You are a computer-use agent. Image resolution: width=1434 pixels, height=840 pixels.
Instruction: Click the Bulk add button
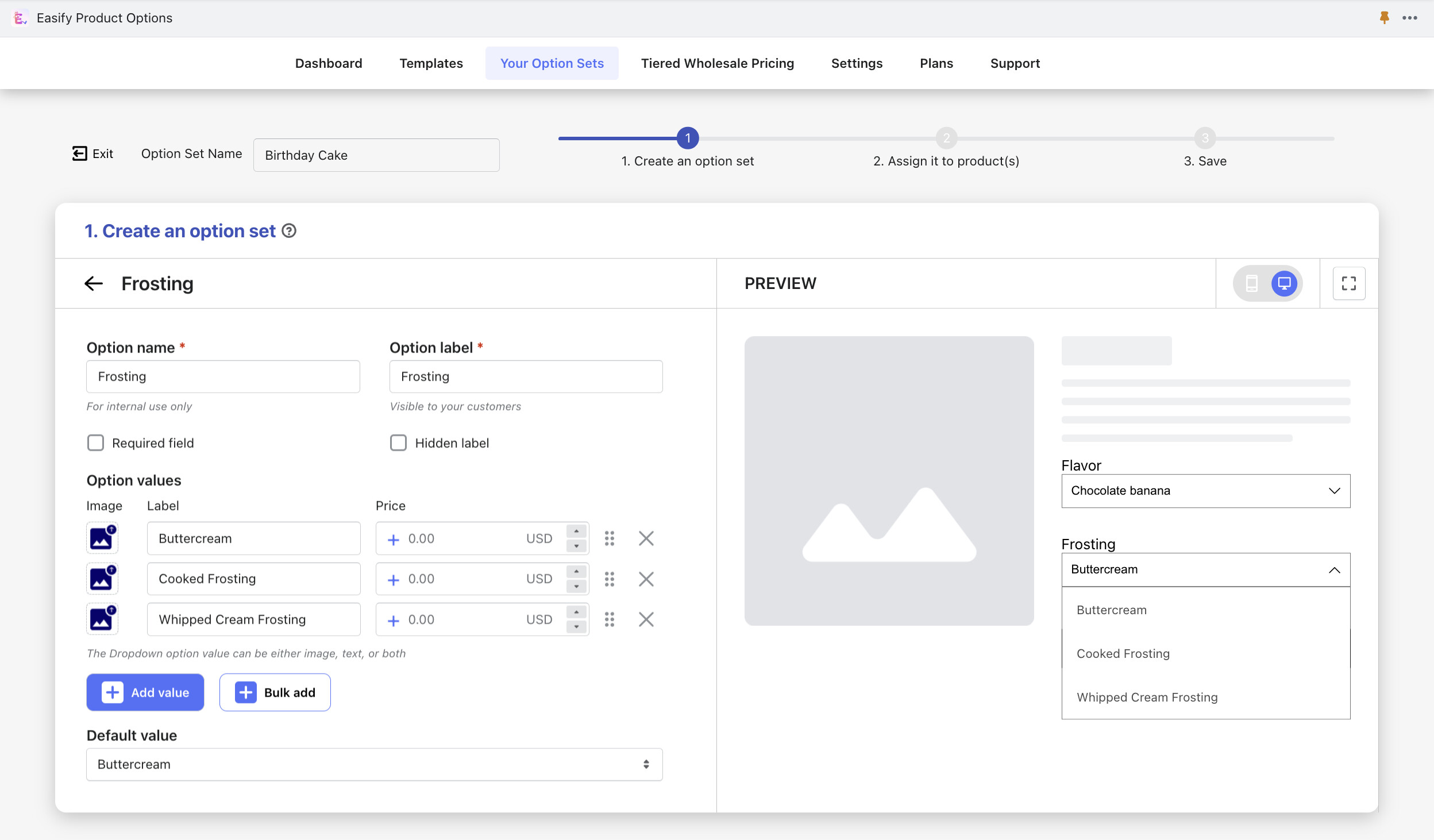tap(275, 692)
